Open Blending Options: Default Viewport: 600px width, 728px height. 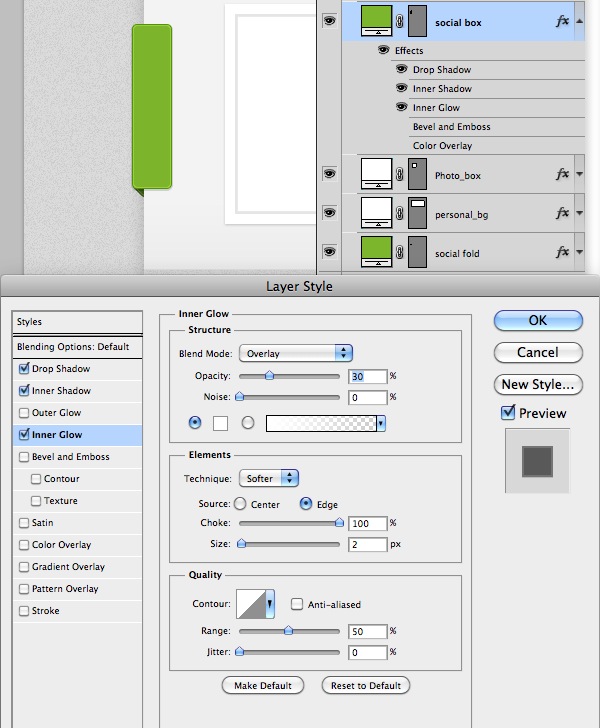[77, 347]
